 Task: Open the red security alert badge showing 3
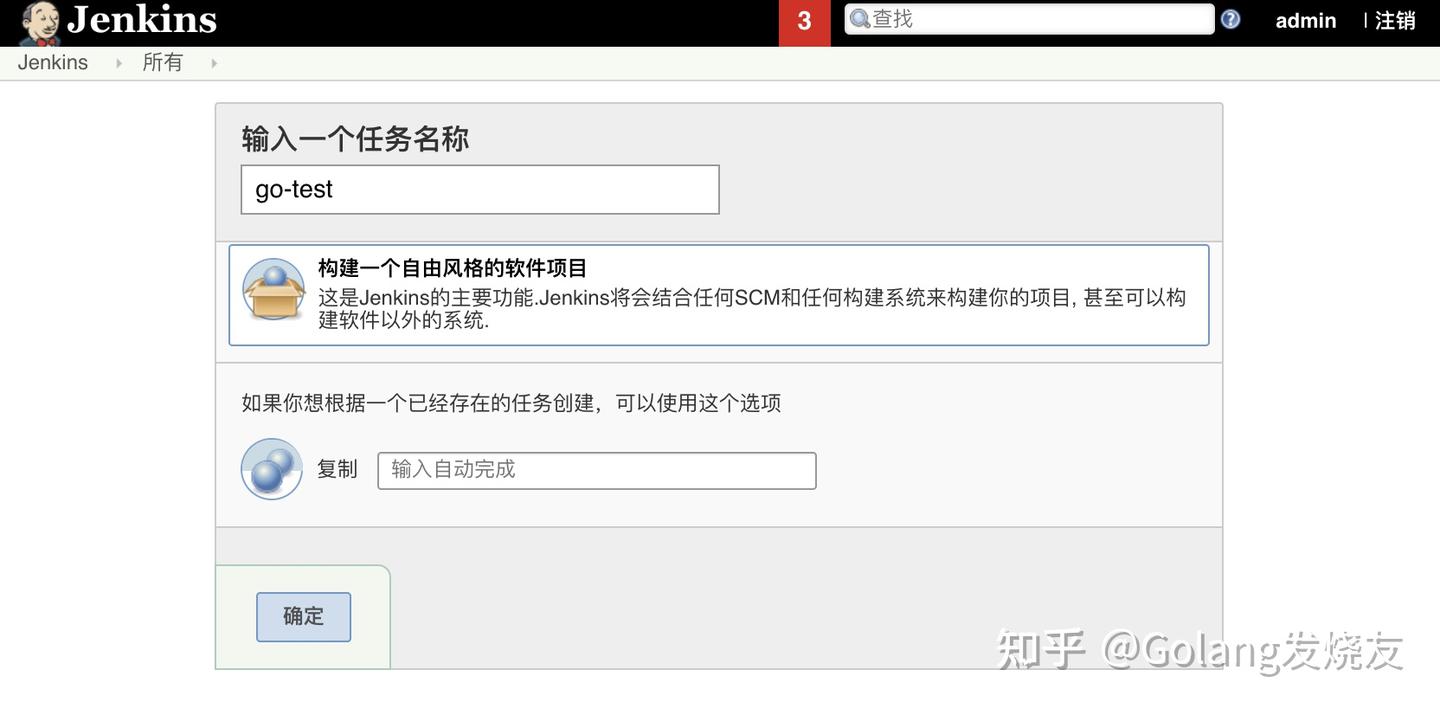click(804, 22)
